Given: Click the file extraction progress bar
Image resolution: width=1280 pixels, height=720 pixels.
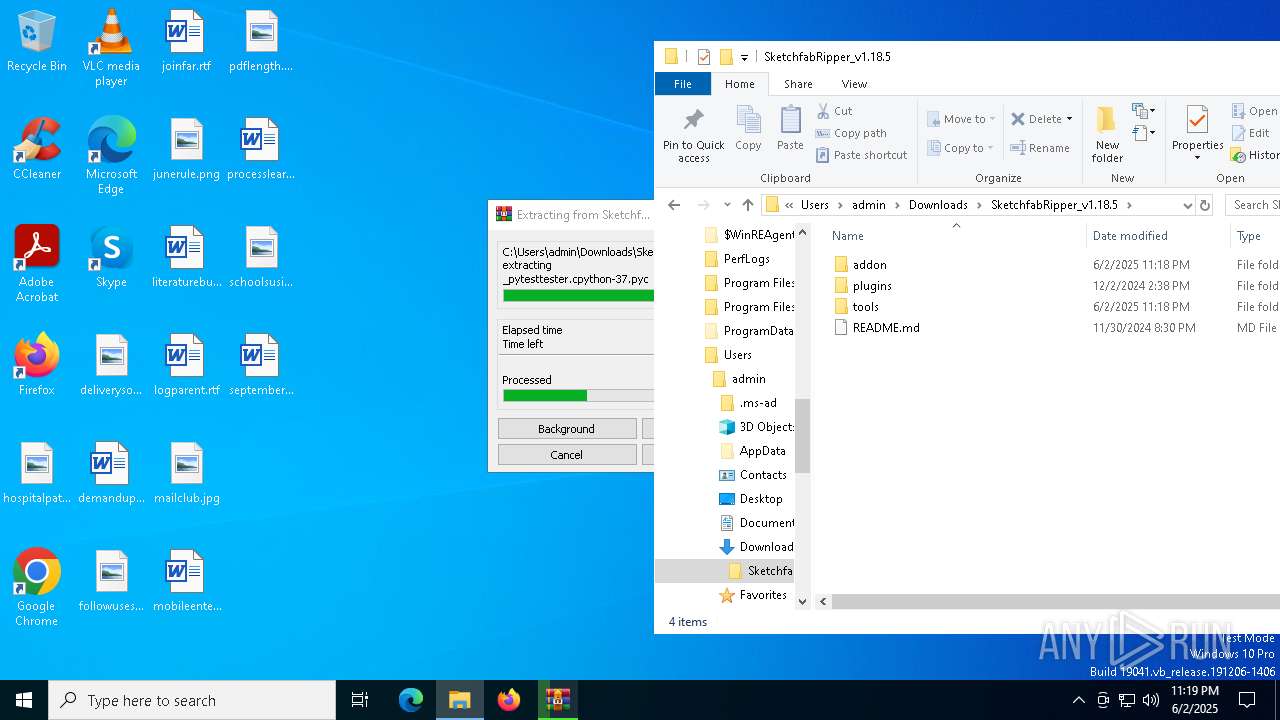Looking at the screenshot, I should pos(578,295).
